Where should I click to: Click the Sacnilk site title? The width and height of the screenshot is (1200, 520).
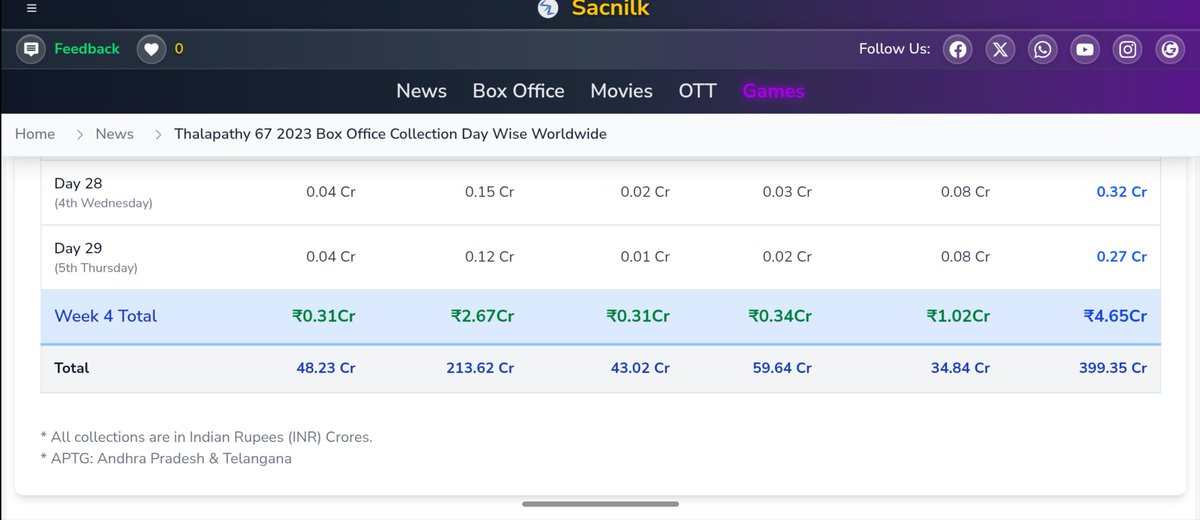click(610, 8)
